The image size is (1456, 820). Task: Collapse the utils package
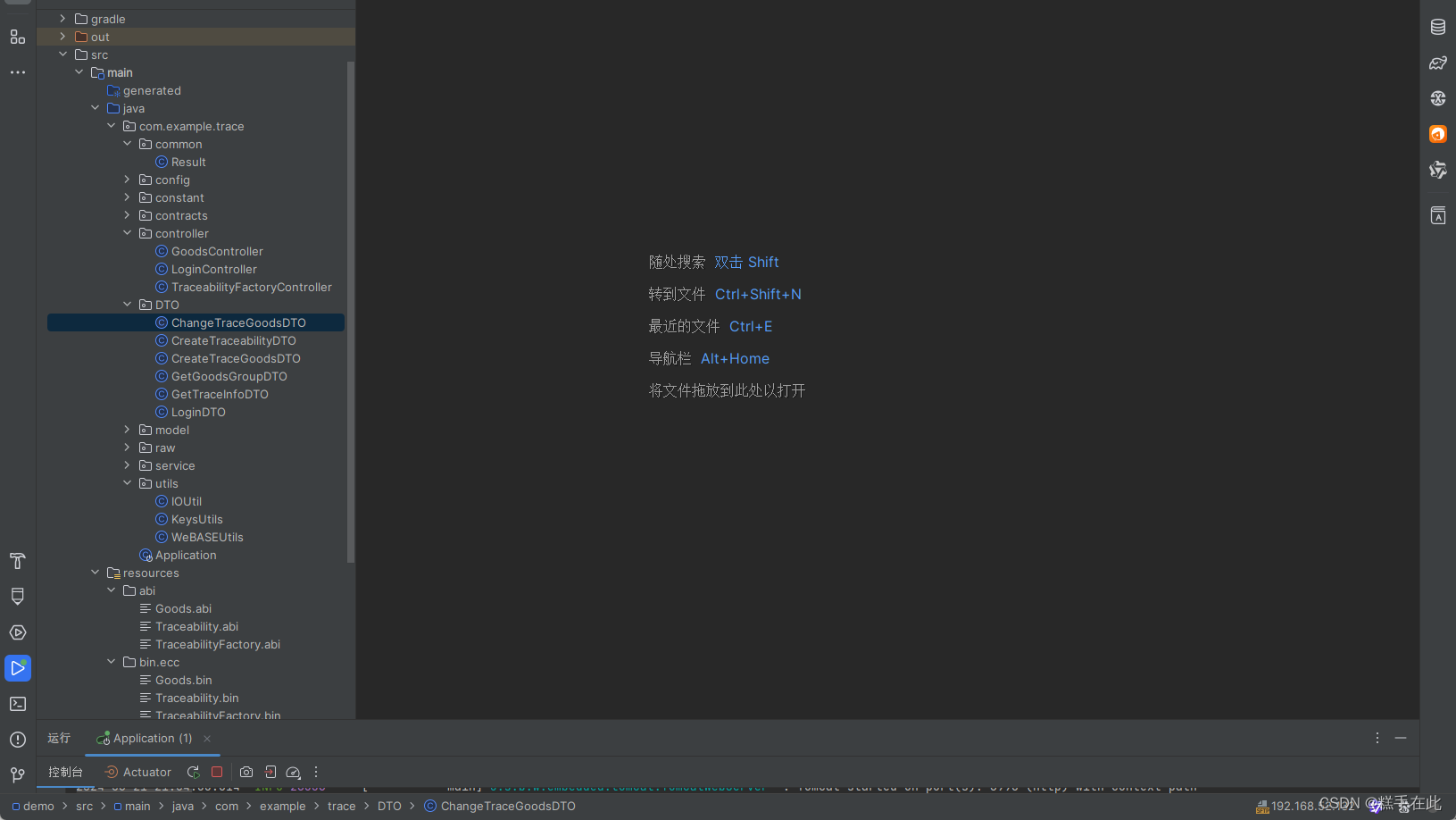[x=127, y=483]
